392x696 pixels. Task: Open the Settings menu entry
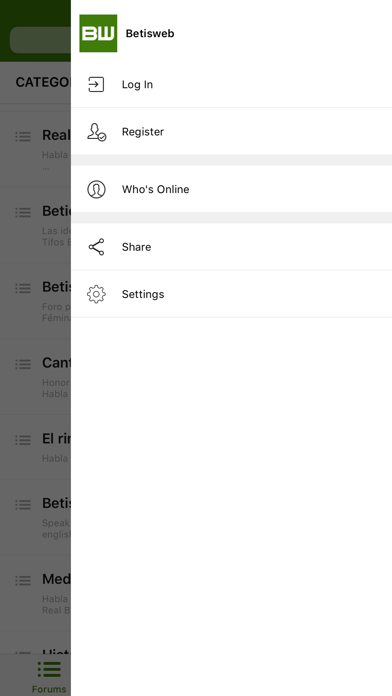[231, 294]
